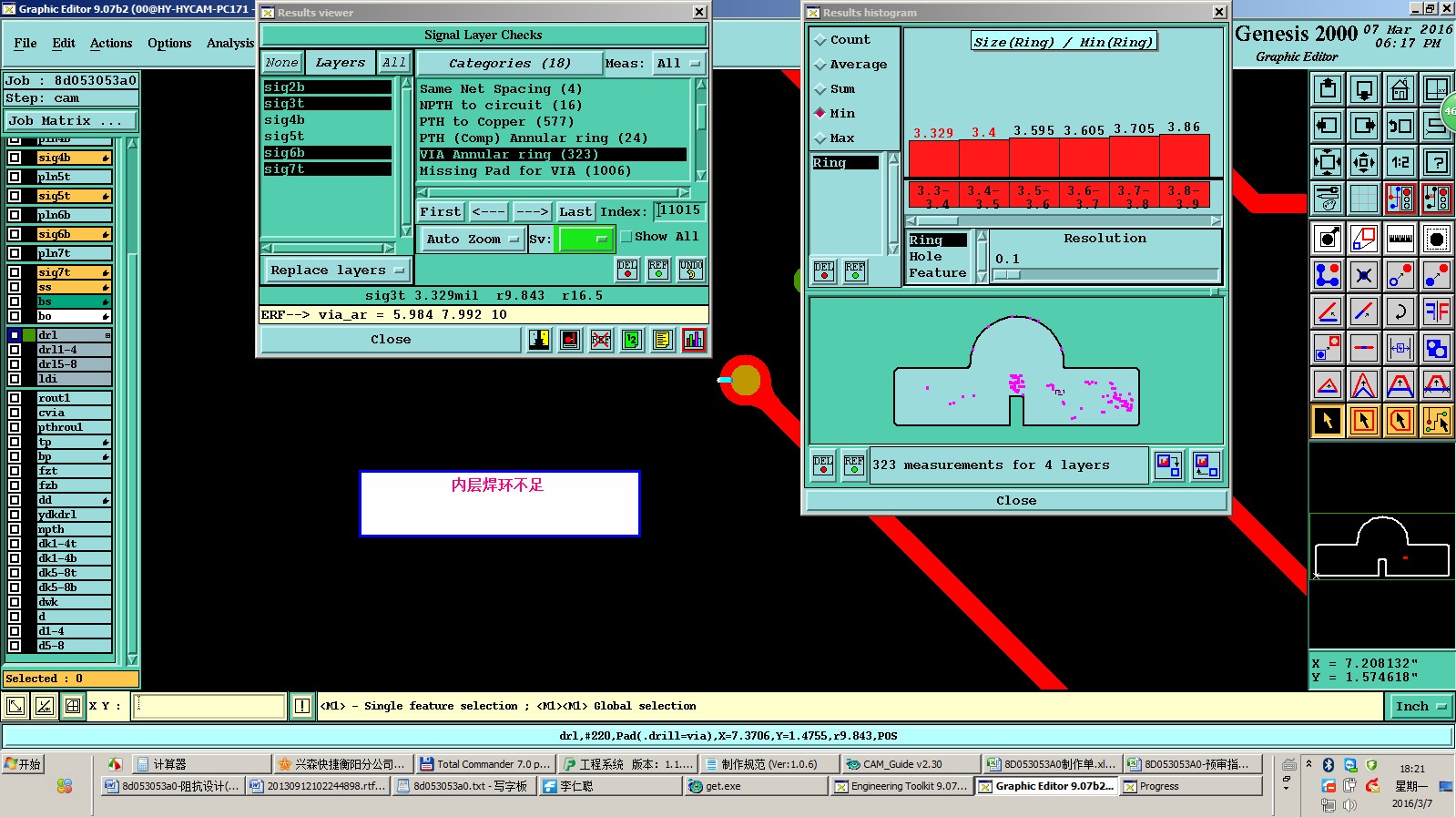Enable the Show All checkbox
The image size is (1456, 817).
tap(626, 237)
